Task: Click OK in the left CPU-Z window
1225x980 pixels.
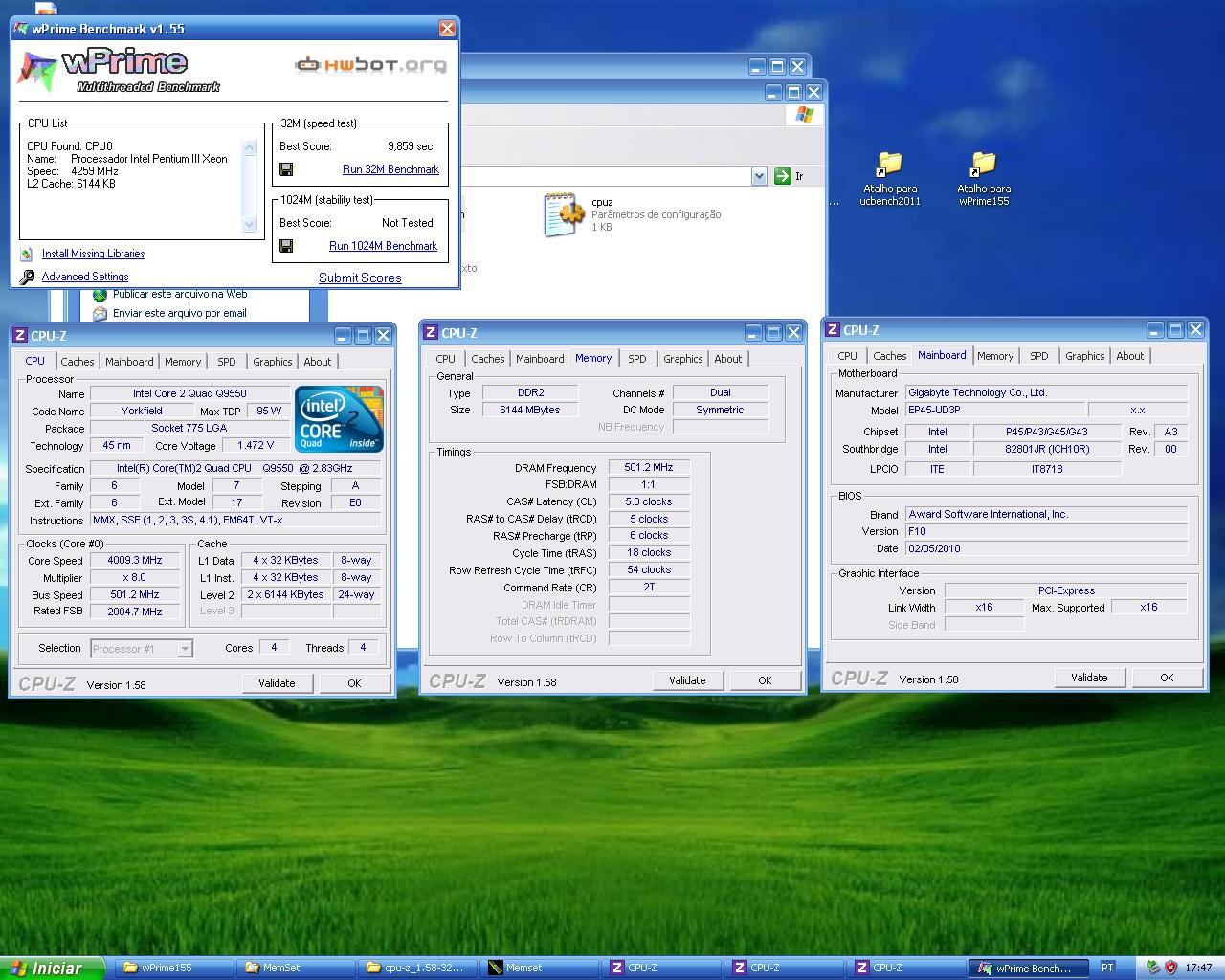Action: tap(354, 683)
